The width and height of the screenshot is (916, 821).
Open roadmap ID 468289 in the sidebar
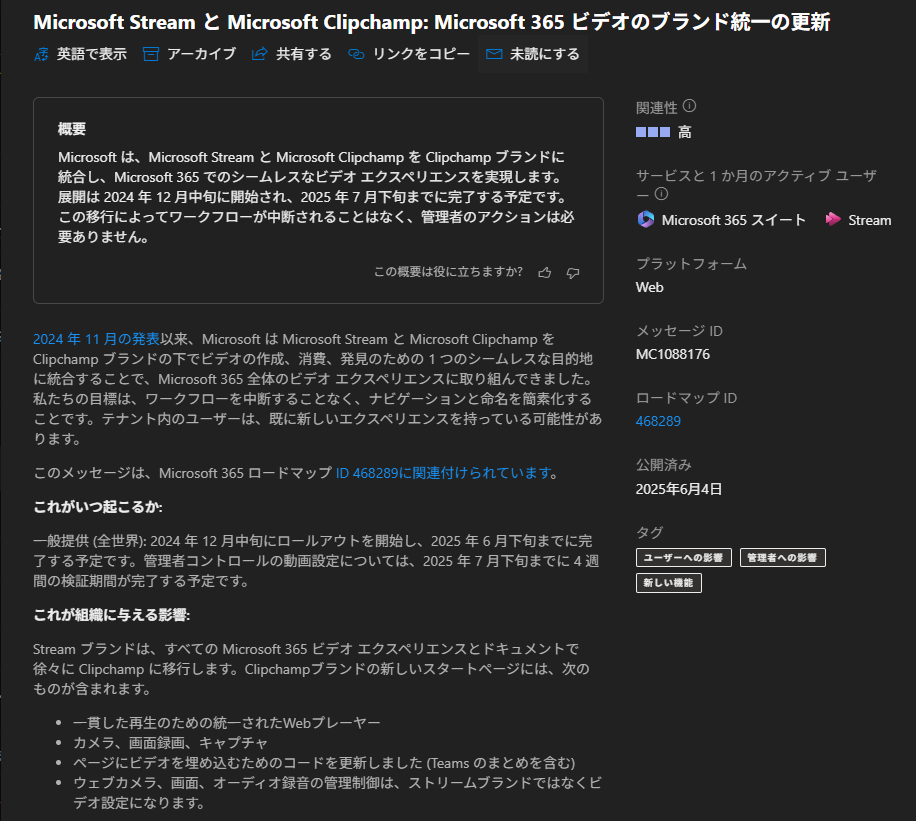pyautogui.click(x=658, y=421)
